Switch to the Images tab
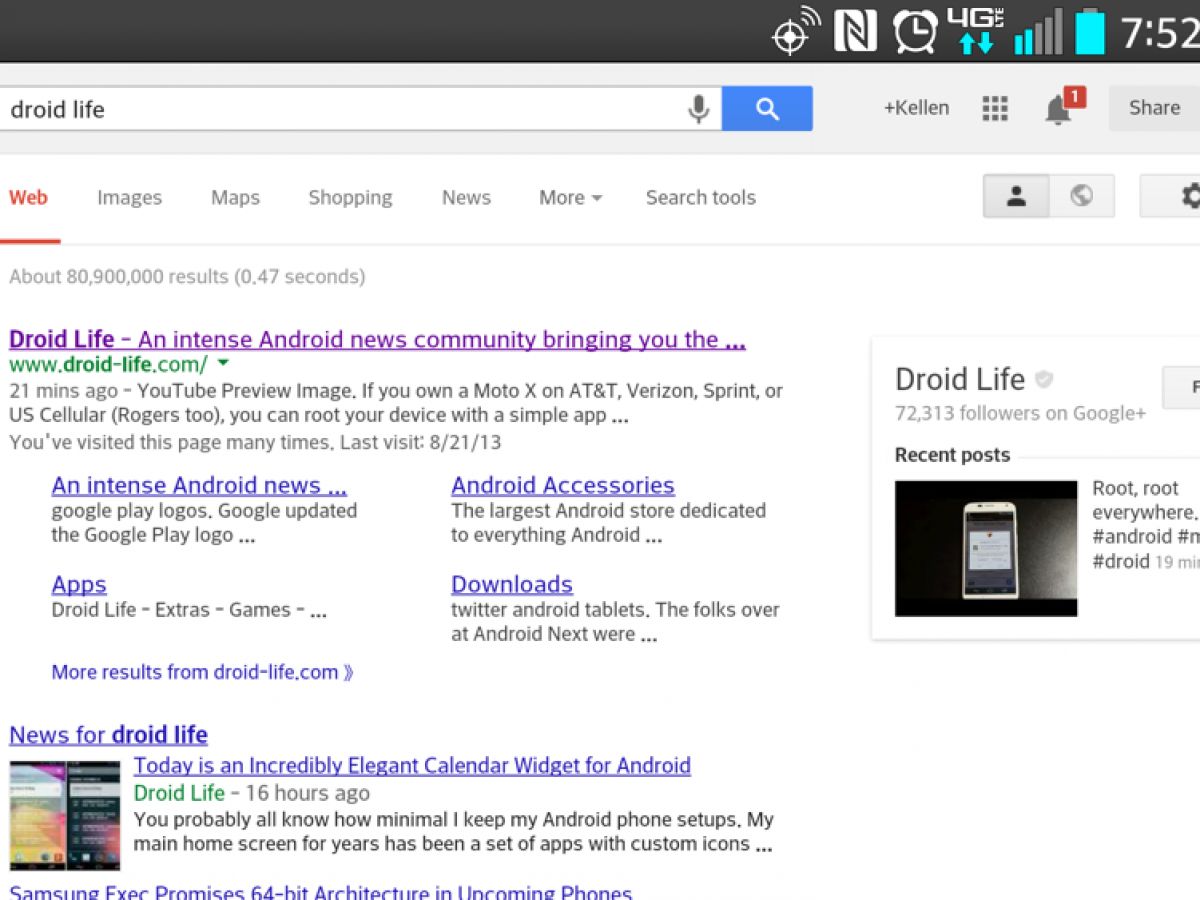The width and height of the screenshot is (1200, 900). coord(129,198)
